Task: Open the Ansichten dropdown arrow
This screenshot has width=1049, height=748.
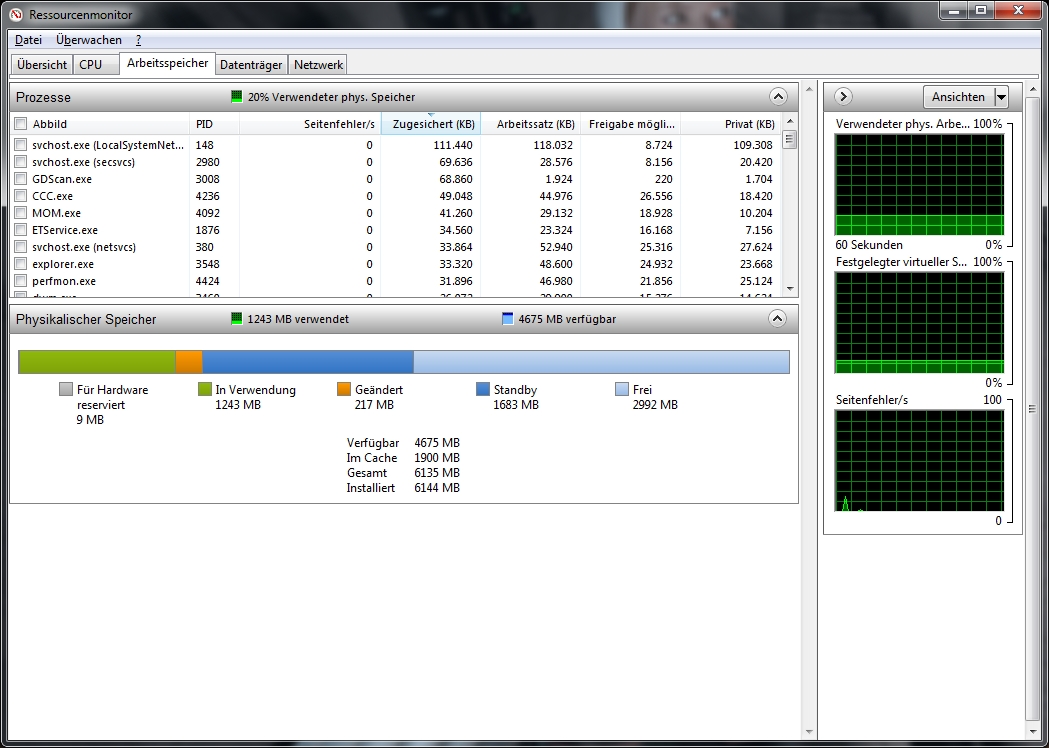Action: 1001,97
